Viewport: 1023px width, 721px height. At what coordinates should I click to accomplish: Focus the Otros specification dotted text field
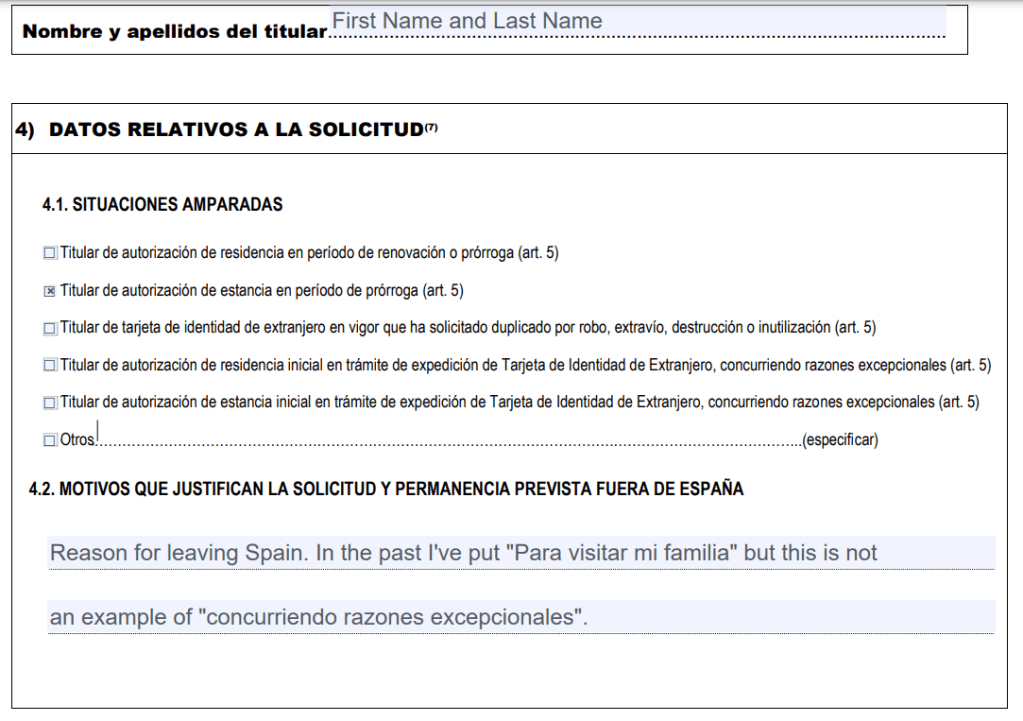pyautogui.click(x=450, y=438)
